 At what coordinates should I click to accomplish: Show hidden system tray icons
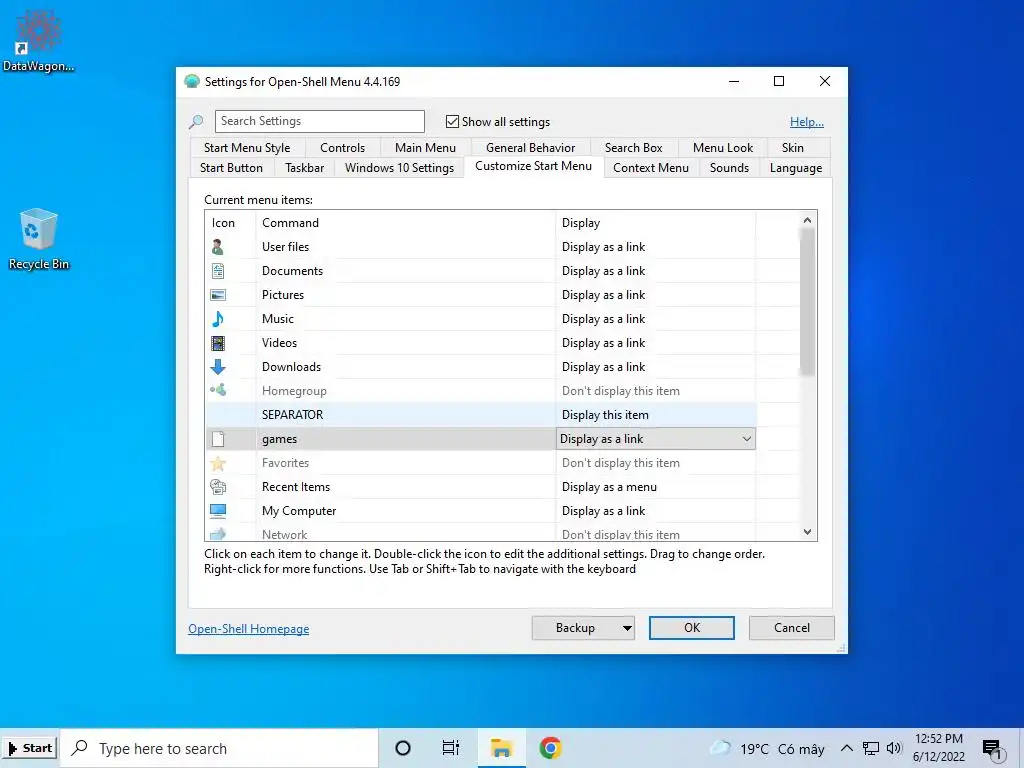point(846,748)
